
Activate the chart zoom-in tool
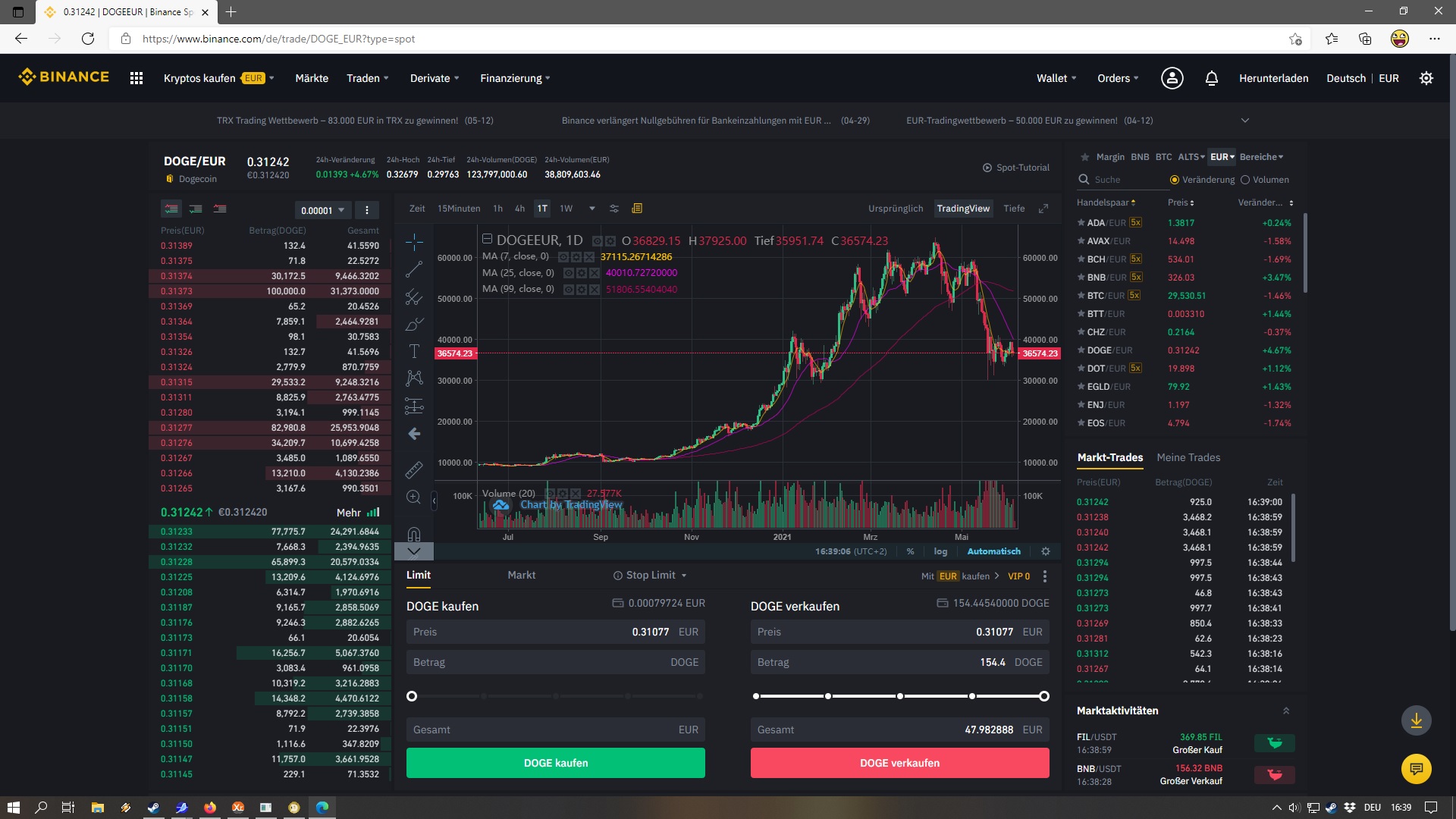(414, 497)
